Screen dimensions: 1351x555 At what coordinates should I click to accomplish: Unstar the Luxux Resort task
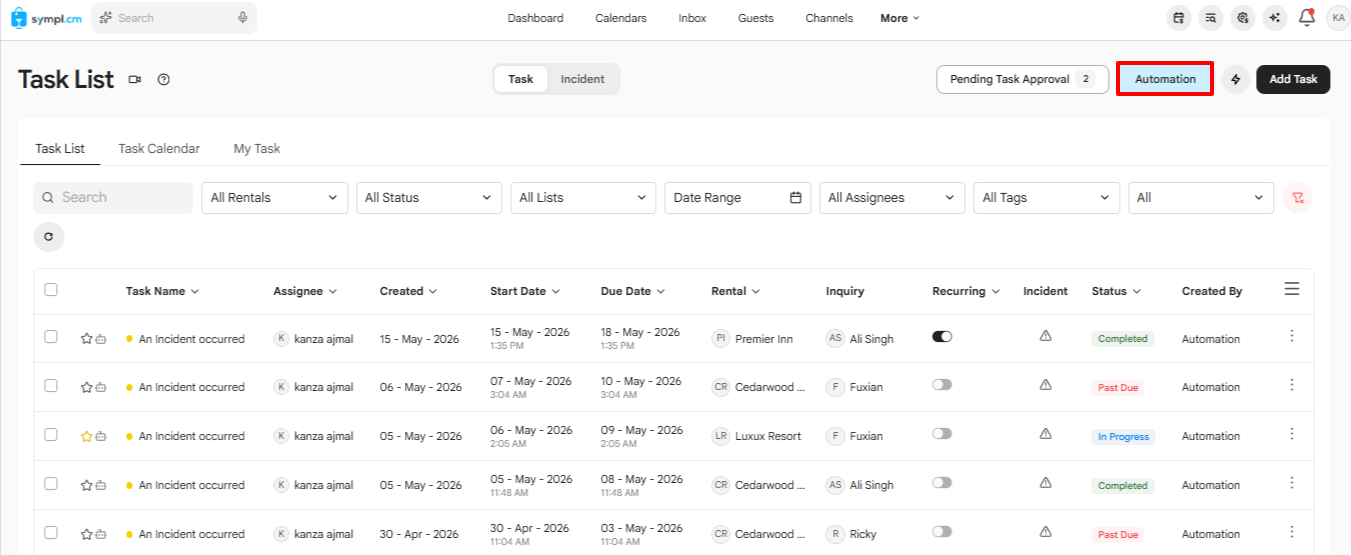tap(86, 436)
